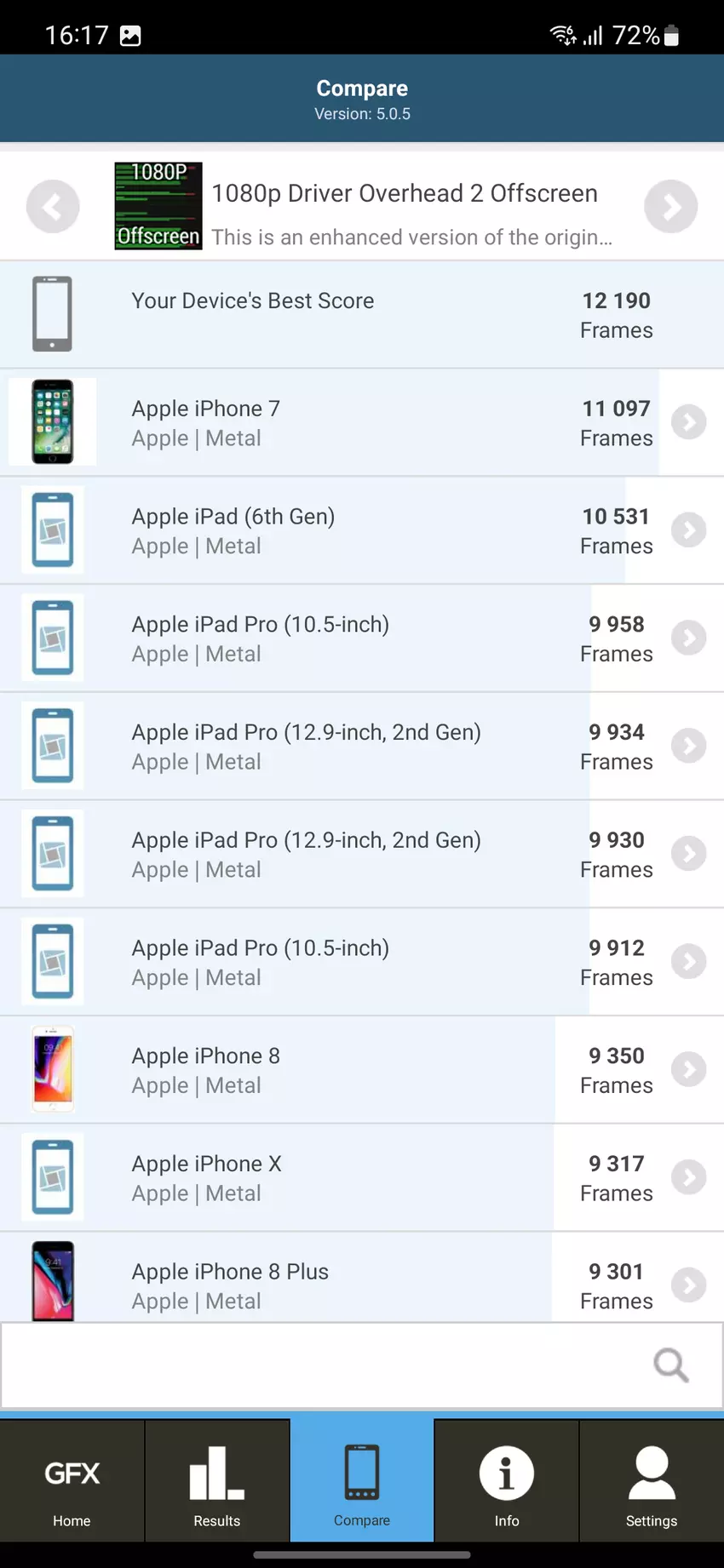Tap the Apple iPhone 8 device image
The image size is (724, 1568).
click(53, 1070)
